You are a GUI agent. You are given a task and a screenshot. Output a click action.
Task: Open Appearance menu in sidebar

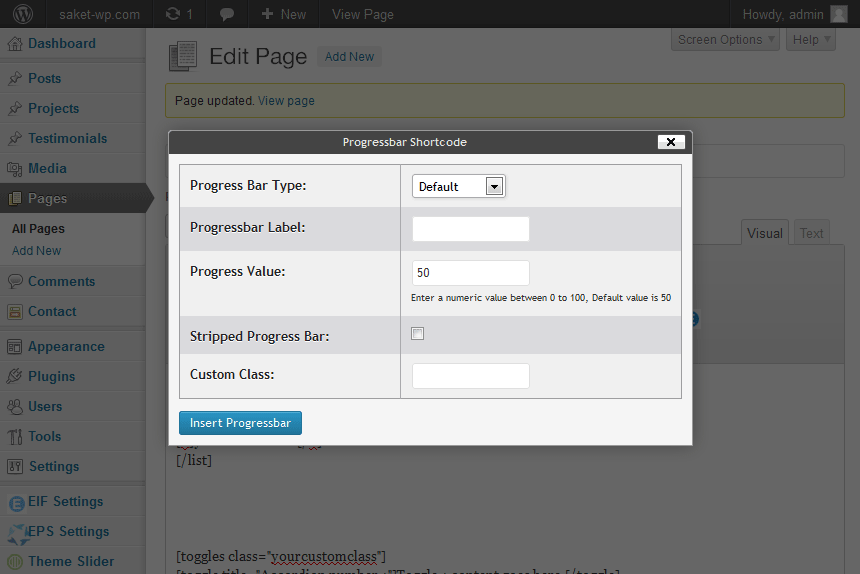[x=66, y=346]
